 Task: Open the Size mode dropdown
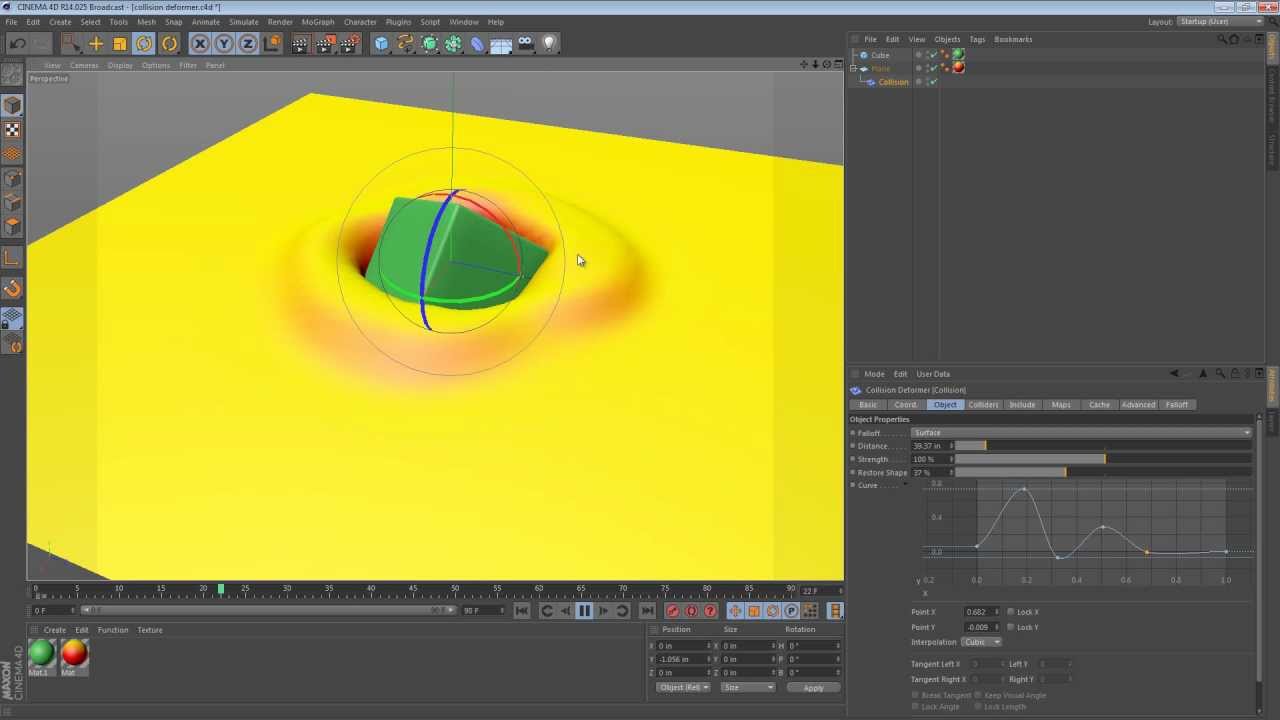pos(748,688)
